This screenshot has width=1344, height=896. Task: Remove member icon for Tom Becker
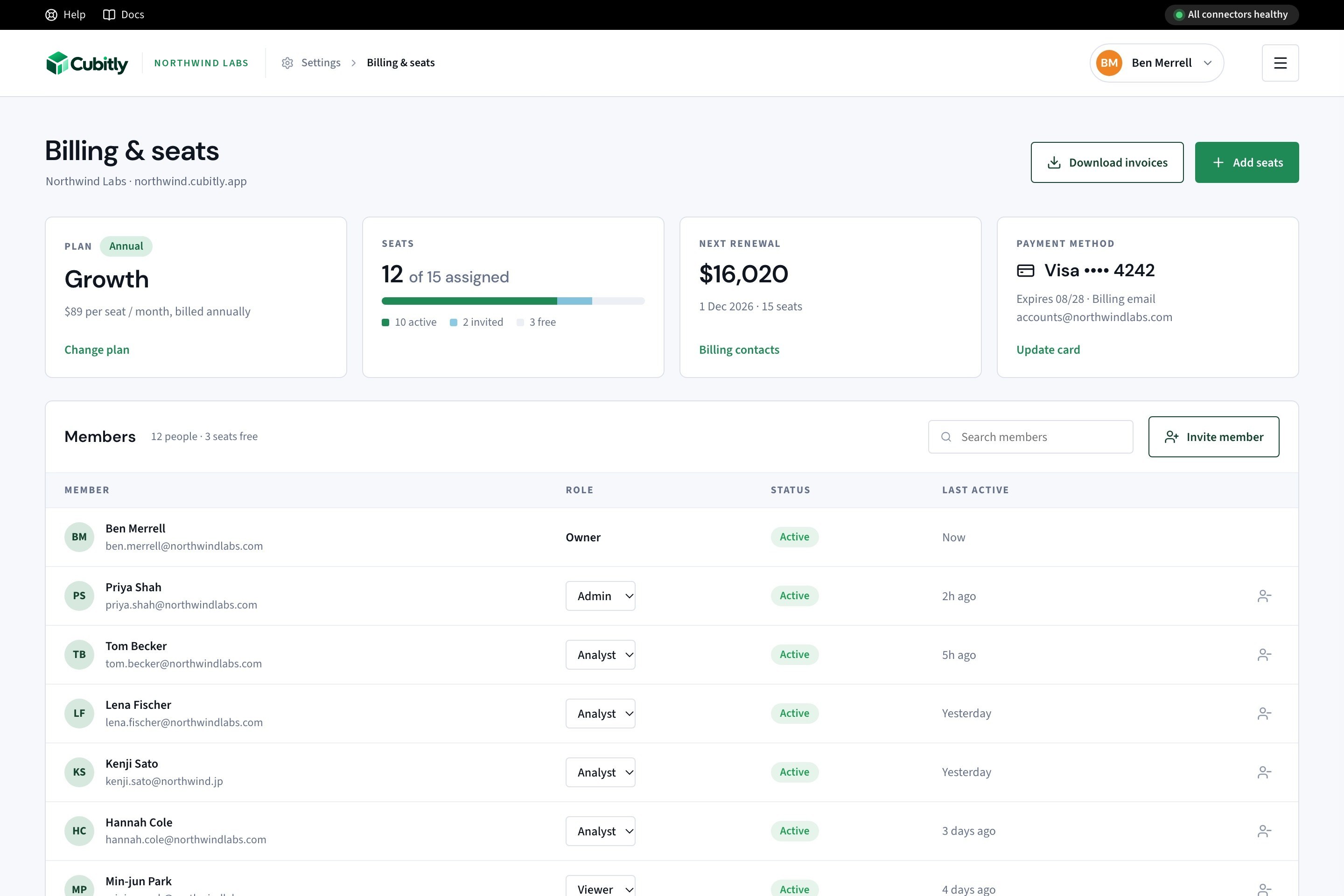[x=1264, y=655]
